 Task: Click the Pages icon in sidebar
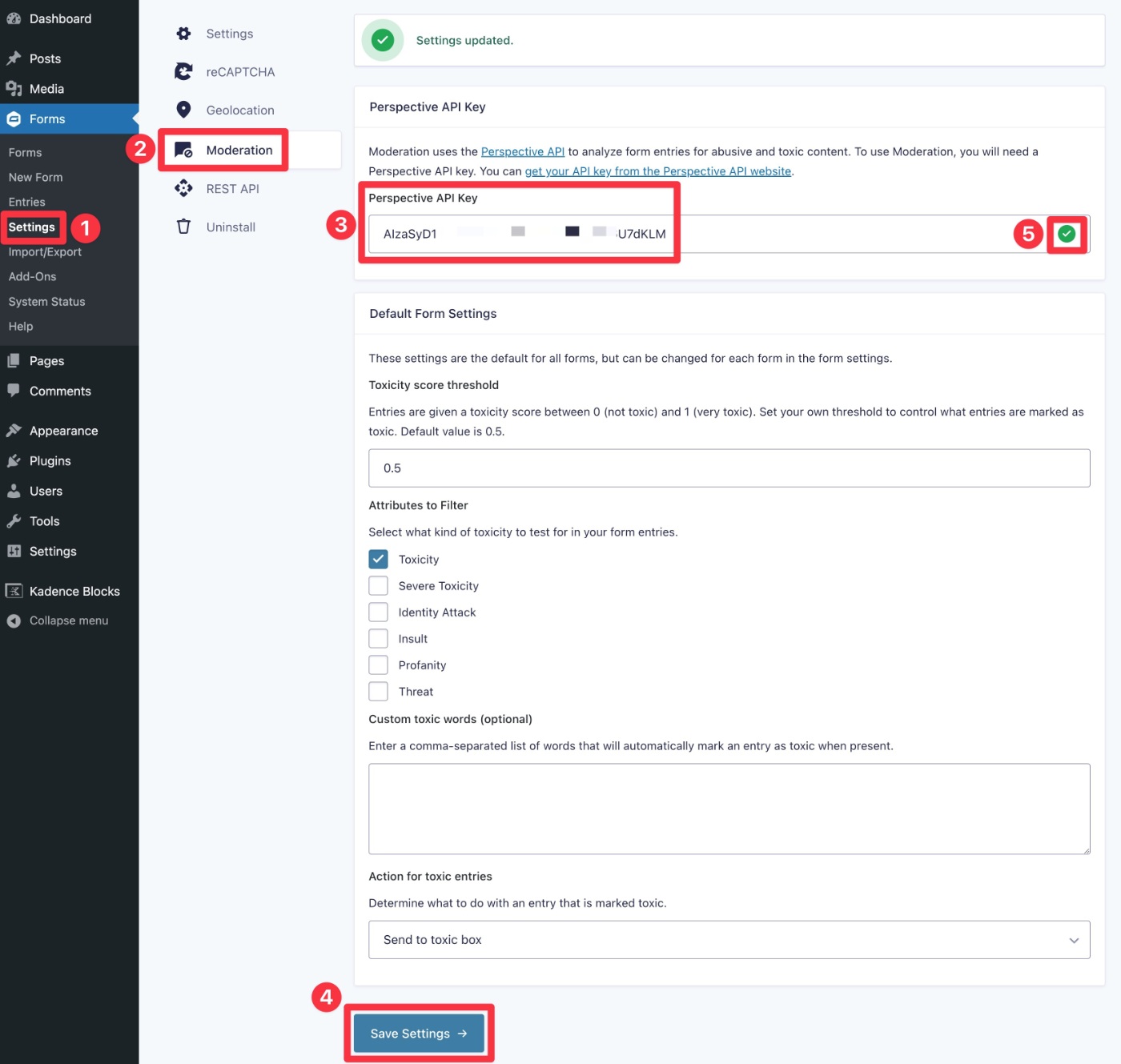[14, 361]
